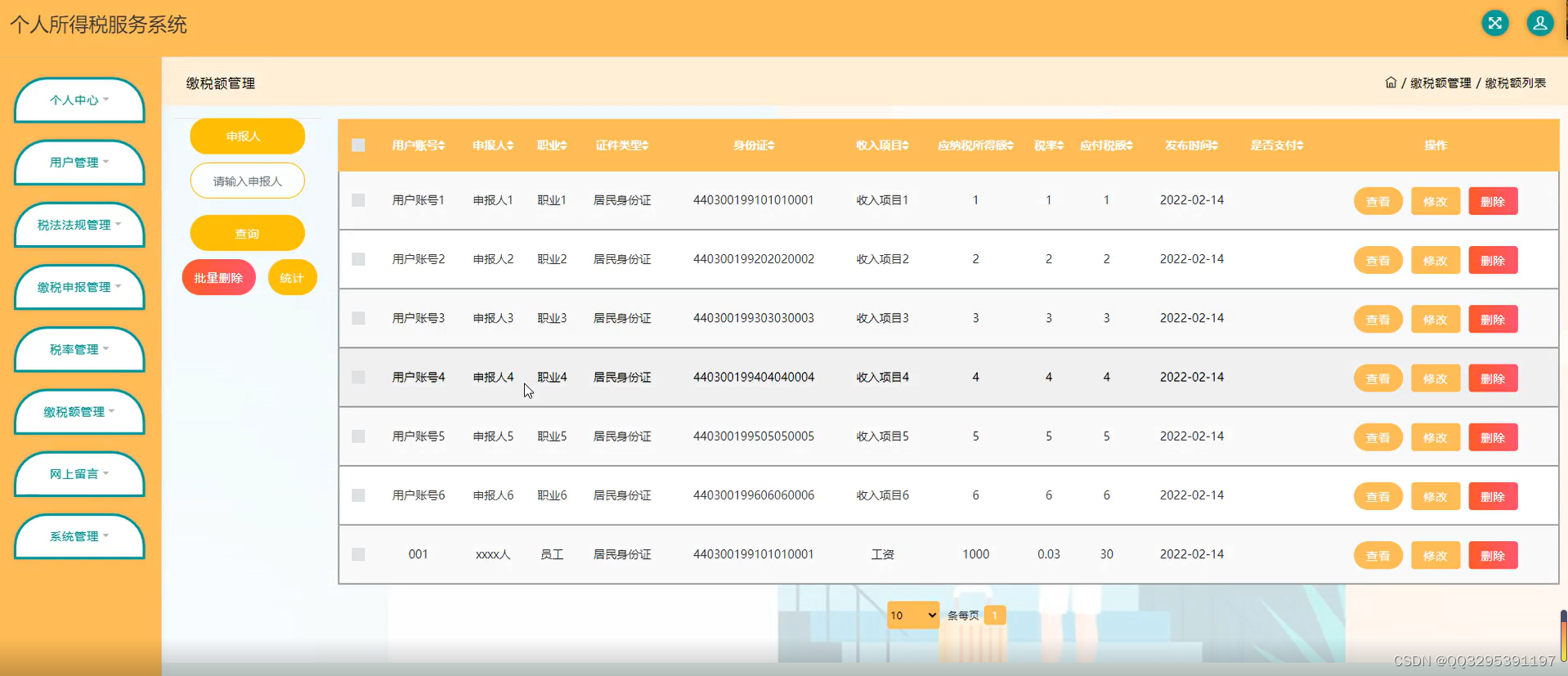This screenshot has height=676, width=1568.
Task: Sort by 应纳税所得额 column header
Action: 975,145
